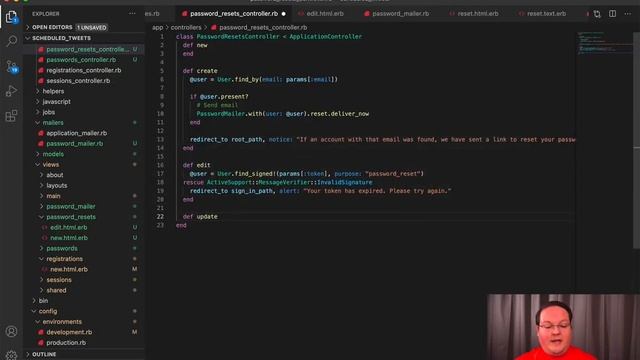Expand the sessions folder
The height and width of the screenshot is (360, 640).
coord(59,280)
